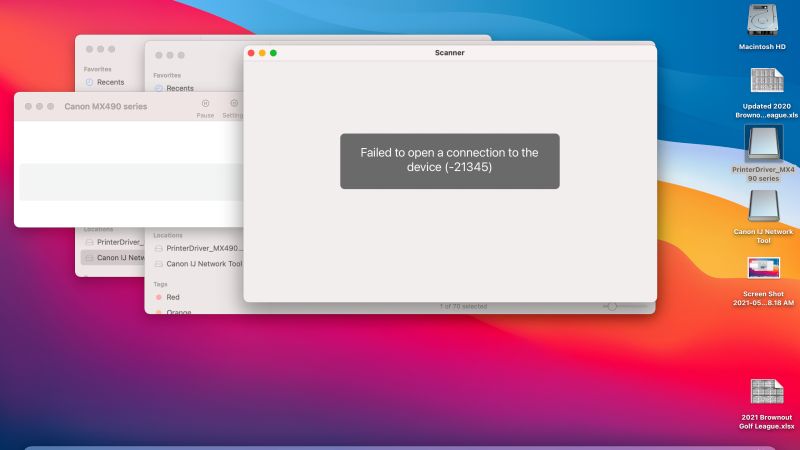Click the empty print job row in Canon window

tap(131, 182)
